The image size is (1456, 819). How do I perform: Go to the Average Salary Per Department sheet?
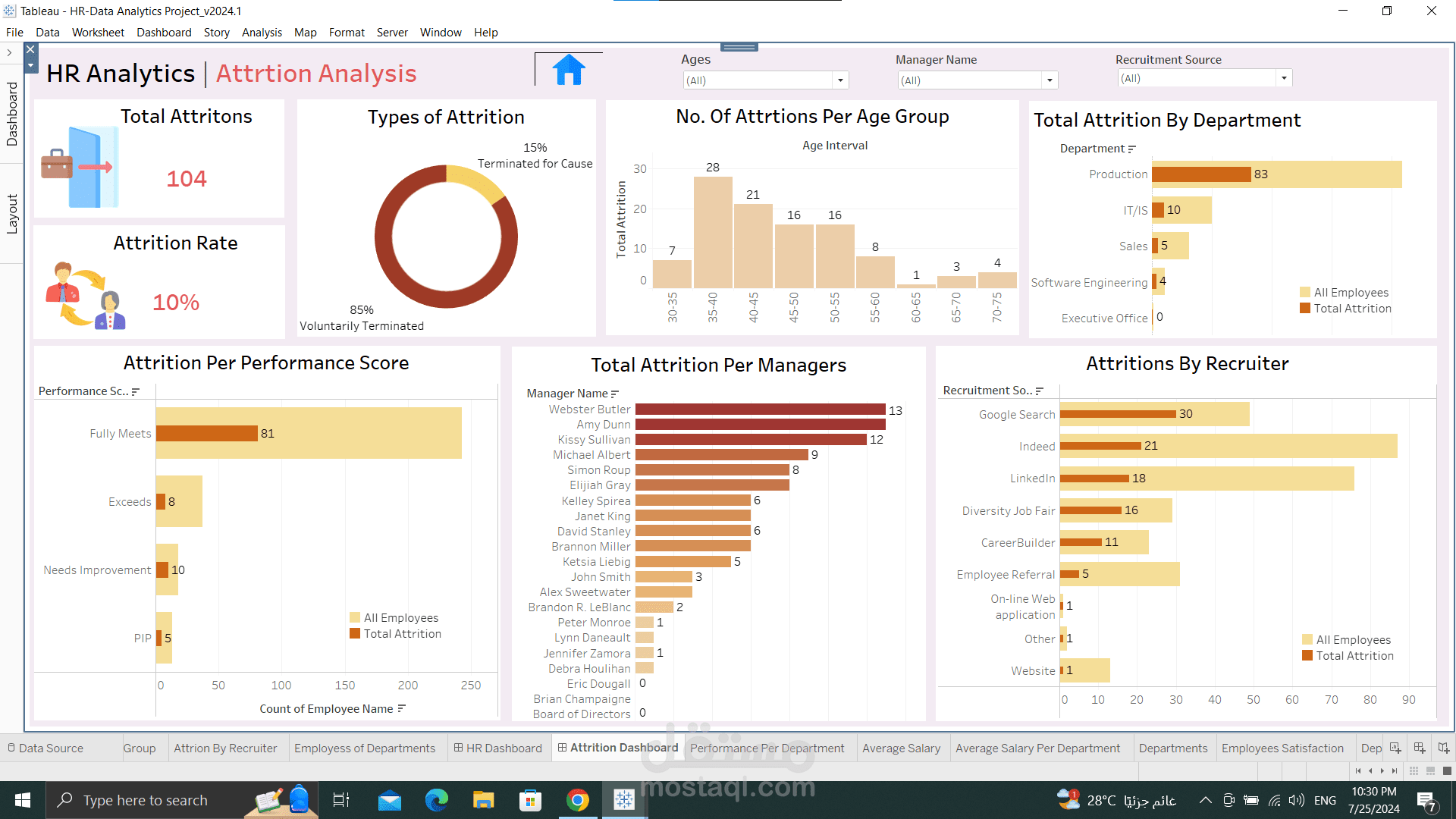[x=1039, y=748]
